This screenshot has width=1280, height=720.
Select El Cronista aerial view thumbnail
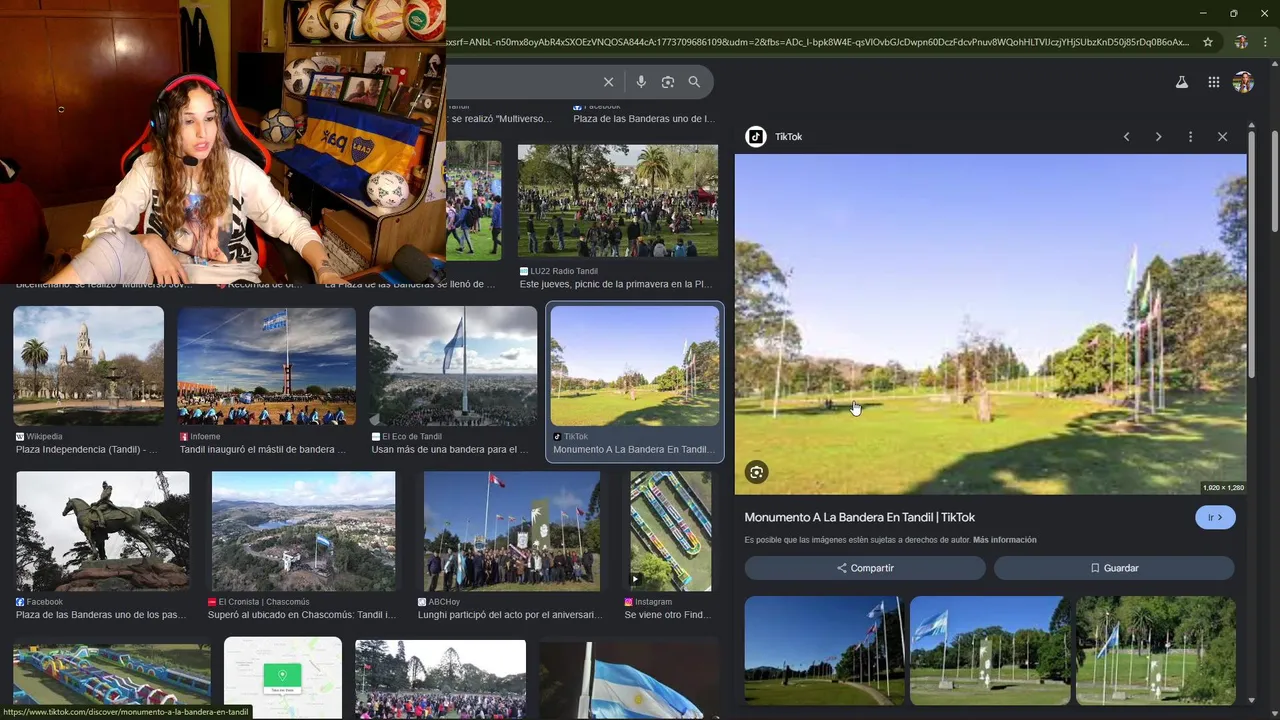pos(304,531)
